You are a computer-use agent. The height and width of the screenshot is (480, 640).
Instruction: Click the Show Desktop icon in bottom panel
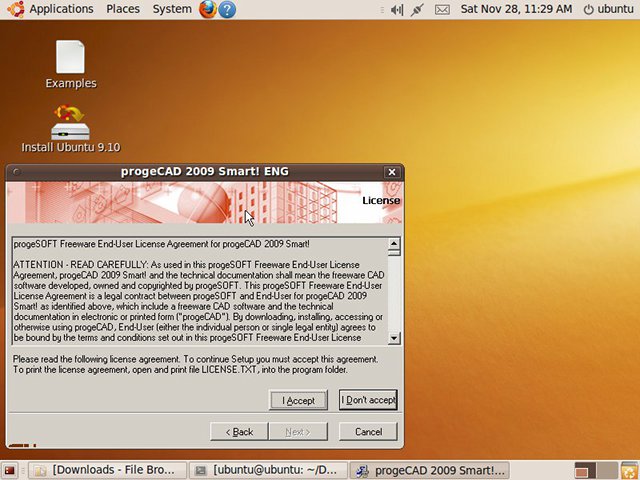[9, 471]
